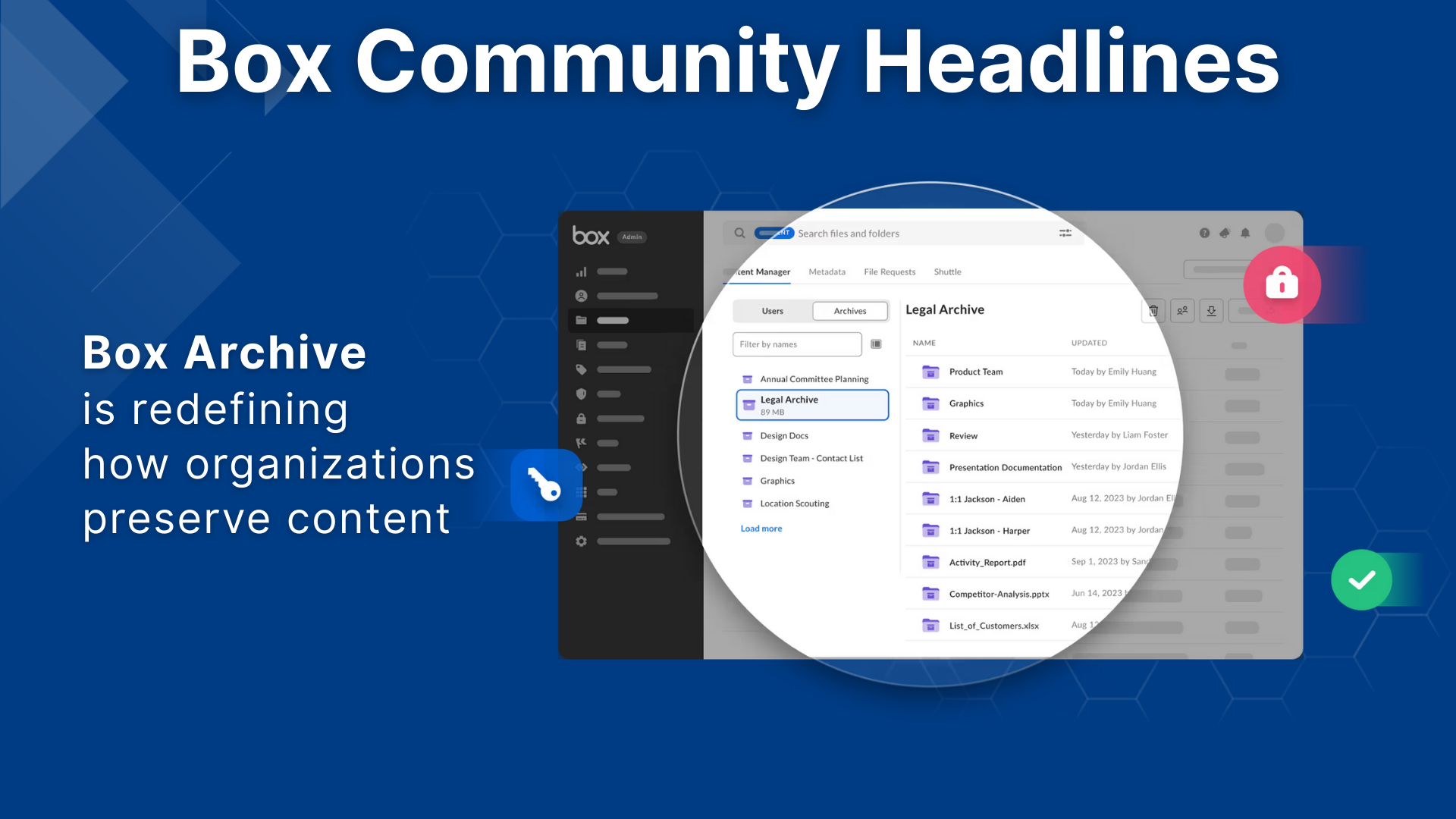
Task: Open the flag sidebar icon
Action: click(582, 443)
